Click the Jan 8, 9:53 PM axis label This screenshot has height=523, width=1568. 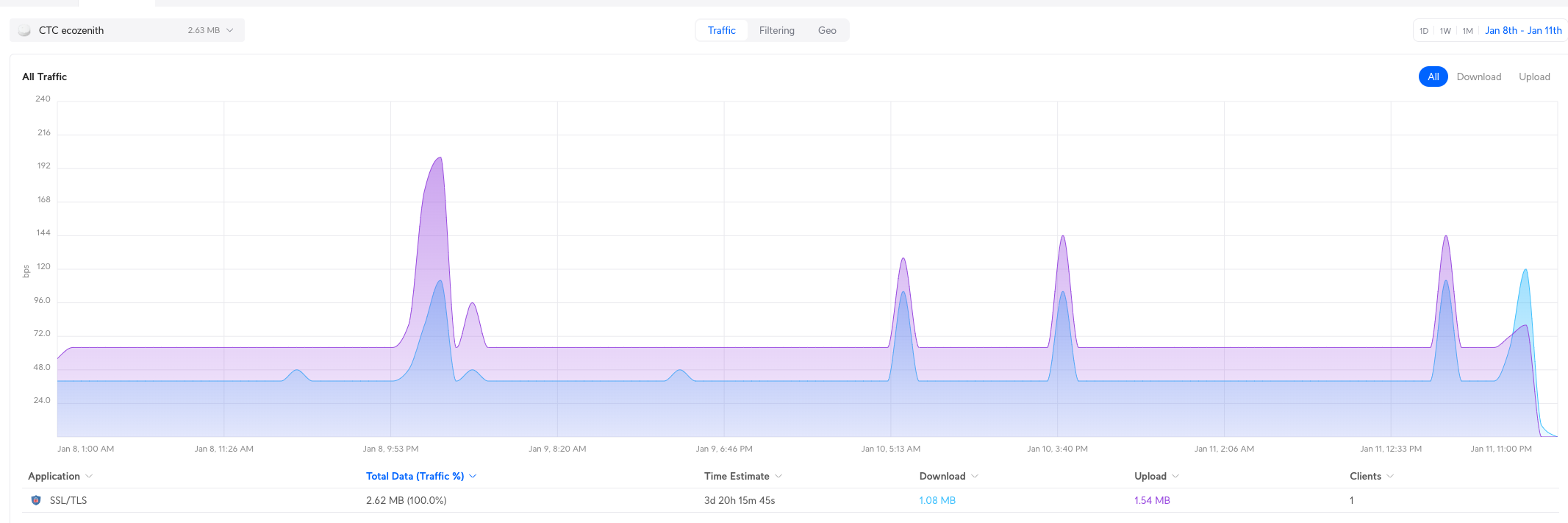(390, 449)
